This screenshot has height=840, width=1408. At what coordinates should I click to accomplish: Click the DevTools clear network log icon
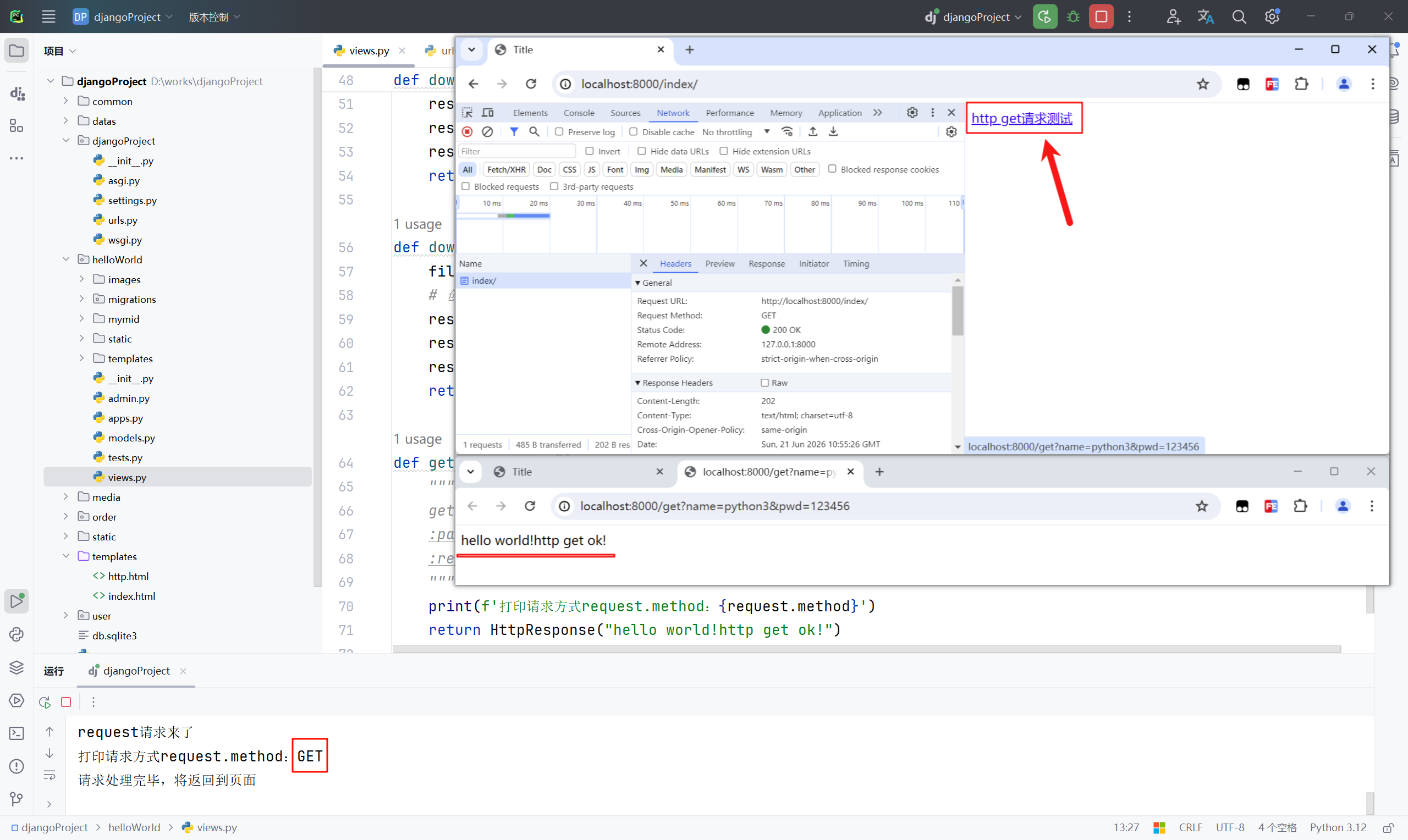(x=487, y=131)
